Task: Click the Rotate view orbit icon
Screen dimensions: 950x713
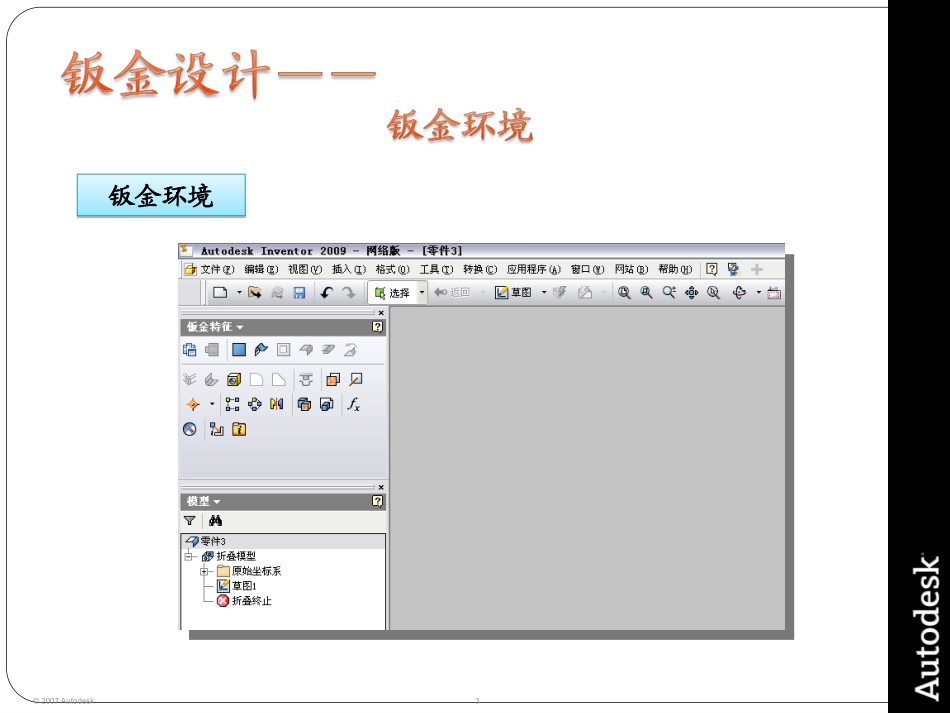Action: coord(739,293)
